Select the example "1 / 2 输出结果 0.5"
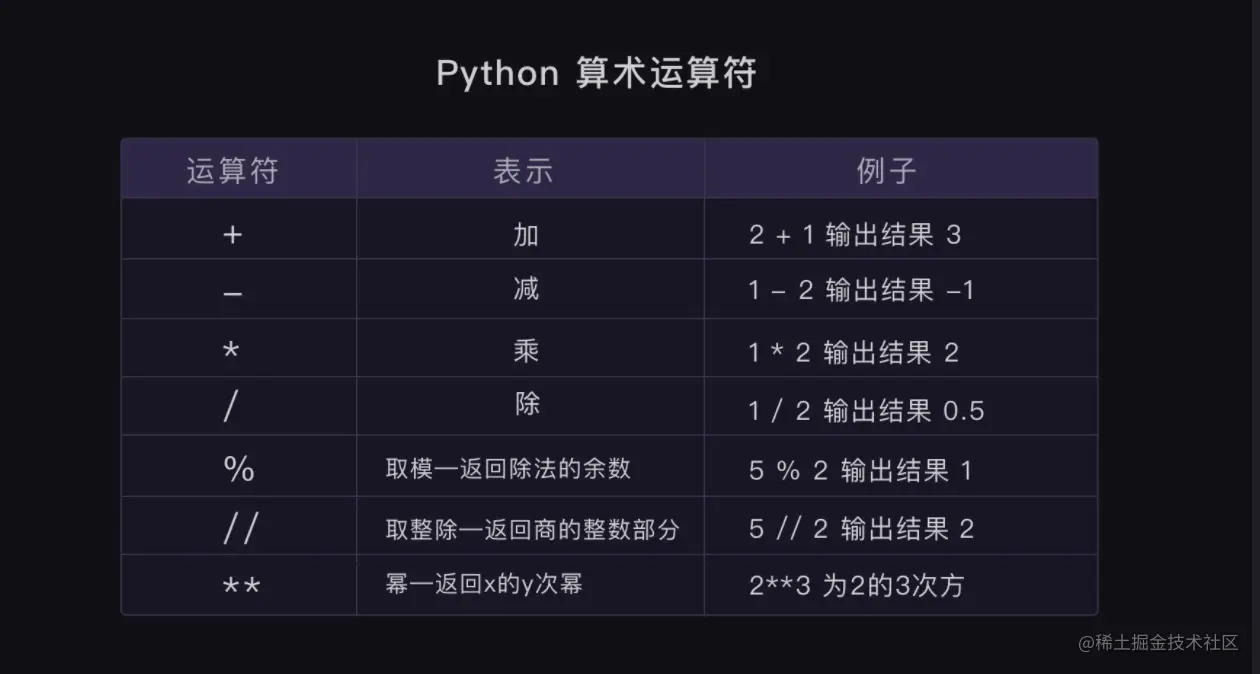Image resolution: width=1260 pixels, height=674 pixels. tap(866, 410)
